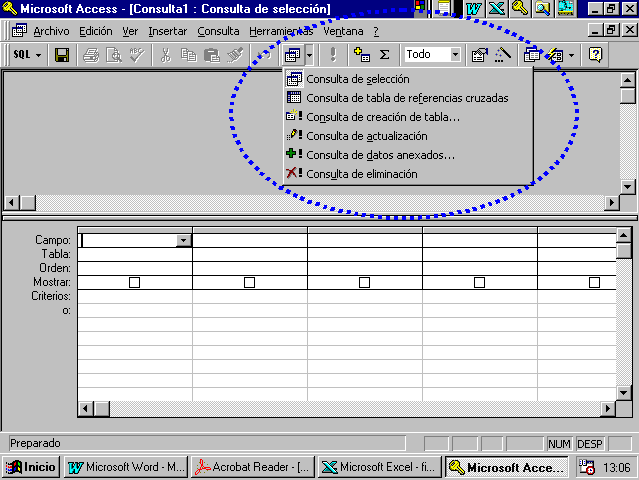Click the Undo toolbar icon
This screenshot has width=639, height=480.
coord(263,55)
